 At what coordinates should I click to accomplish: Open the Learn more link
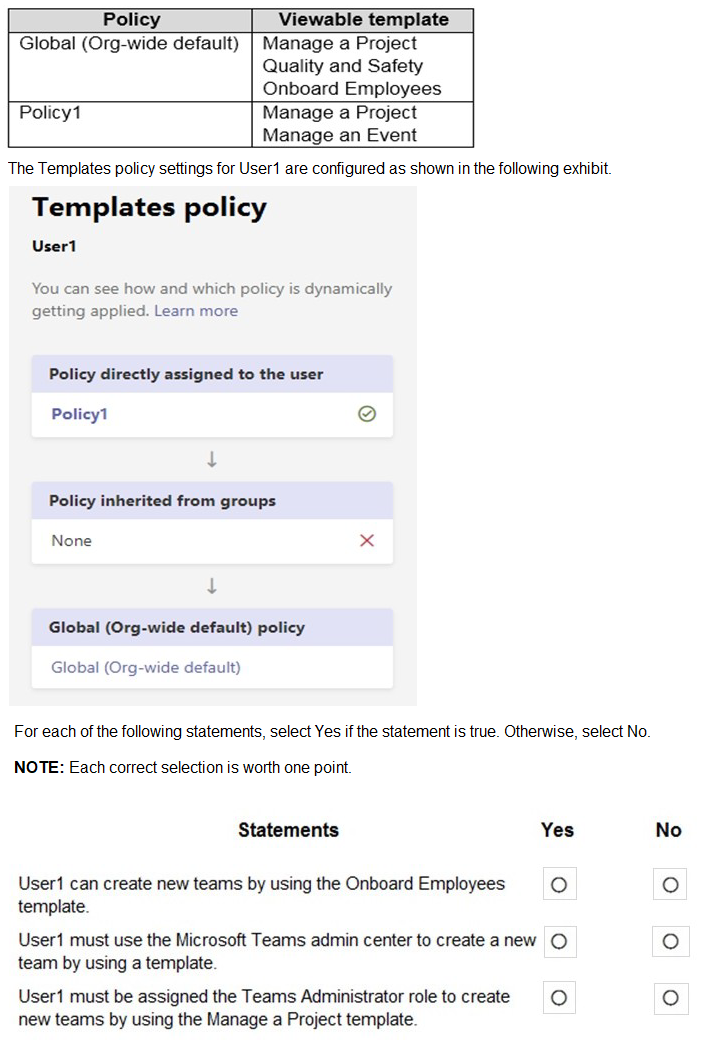pos(196,311)
